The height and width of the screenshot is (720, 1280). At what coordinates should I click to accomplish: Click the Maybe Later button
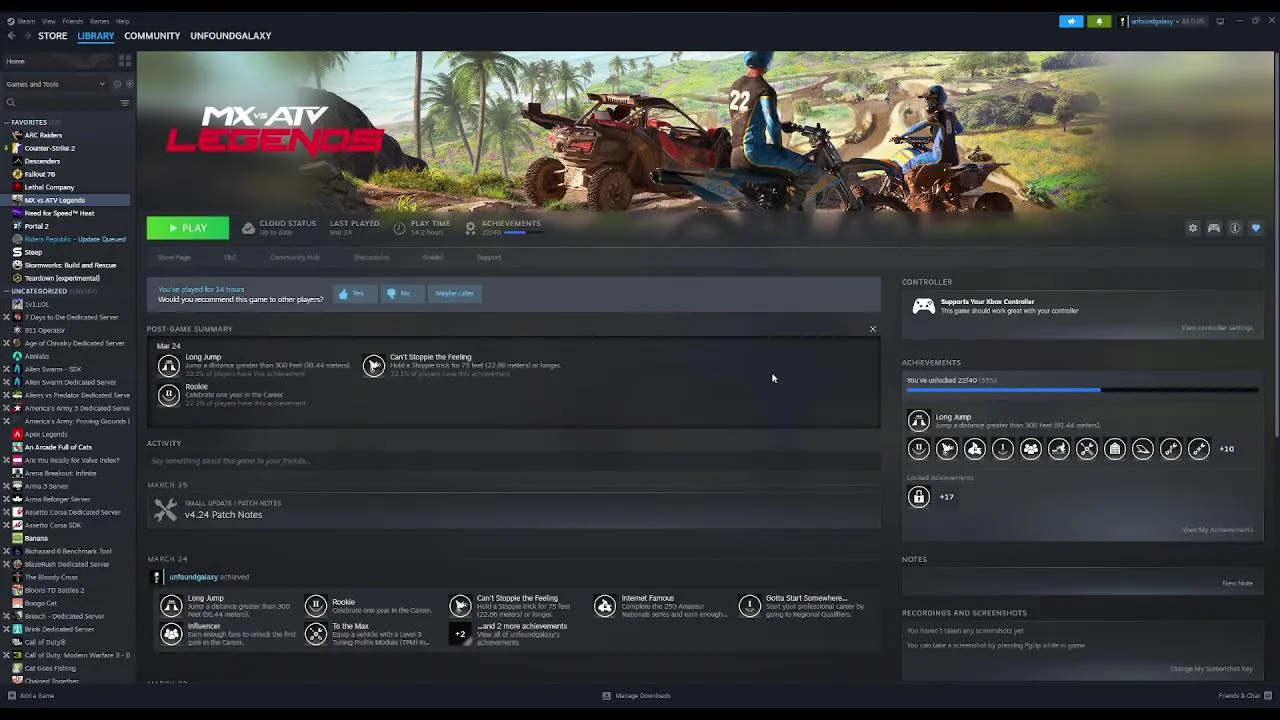(455, 293)
